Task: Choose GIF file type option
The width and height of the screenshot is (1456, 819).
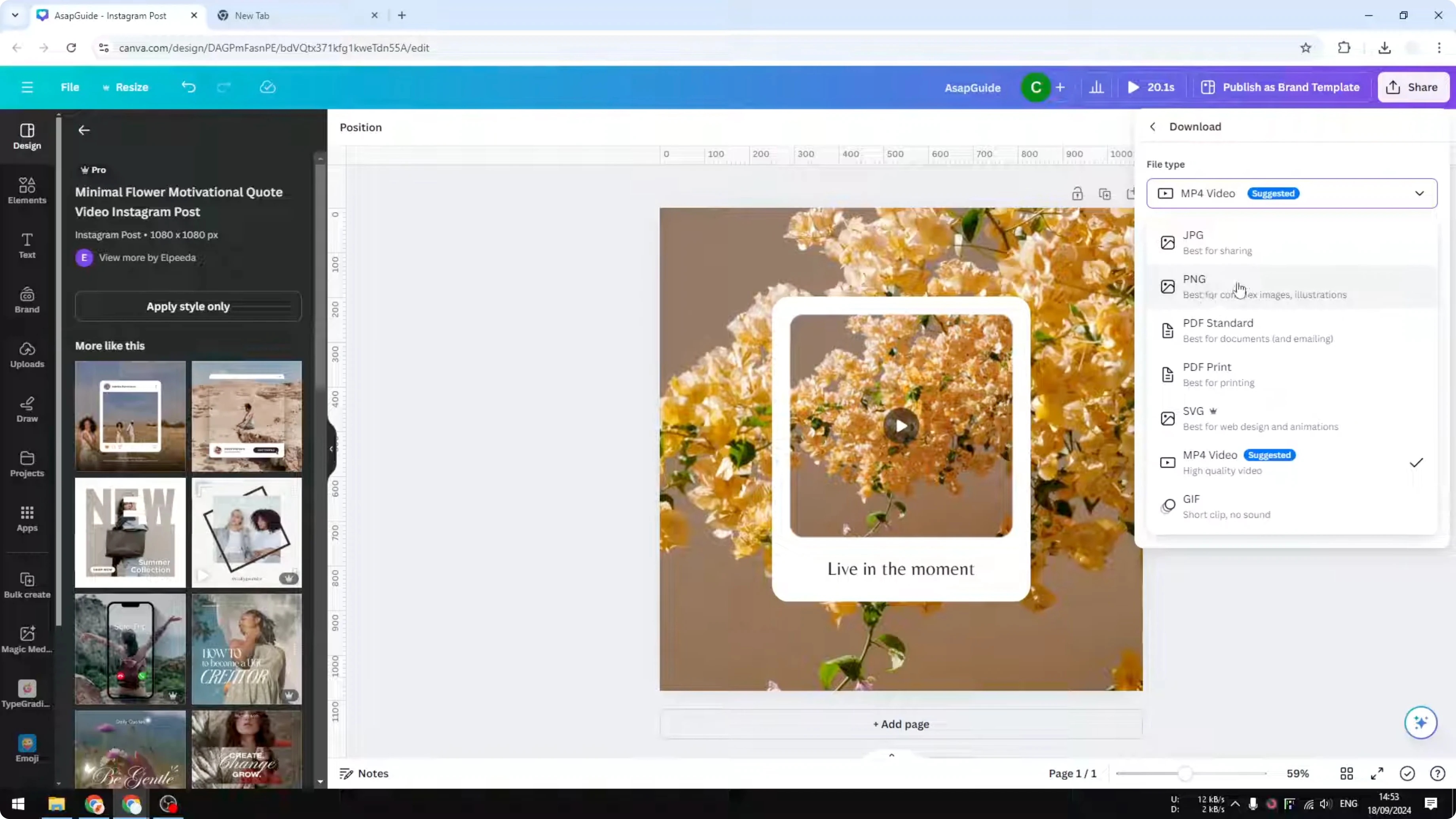Action: pos(1291,506)
